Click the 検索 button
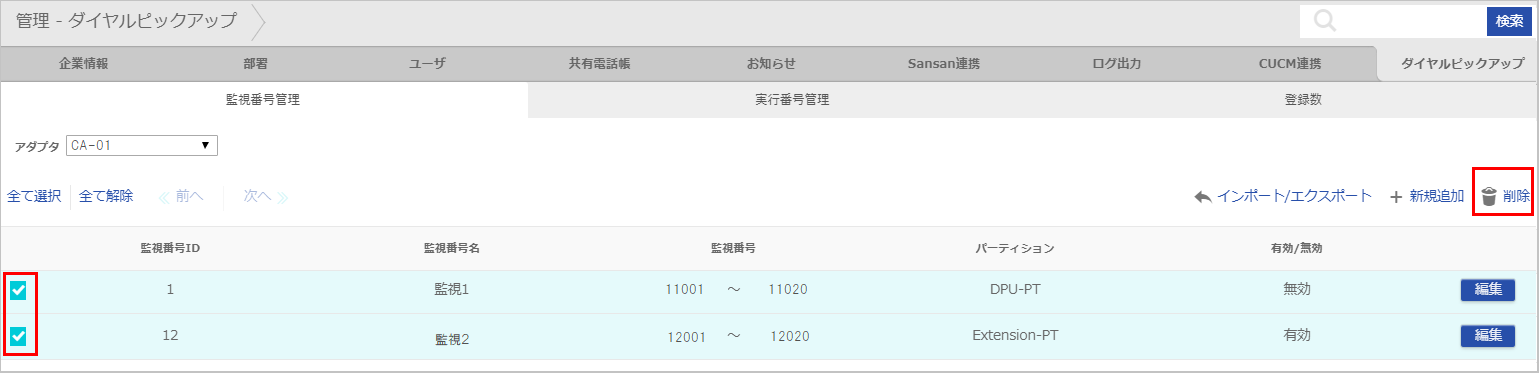Screen dimensions: 1539x373 pyautogui.click(x=1510, y=21)
